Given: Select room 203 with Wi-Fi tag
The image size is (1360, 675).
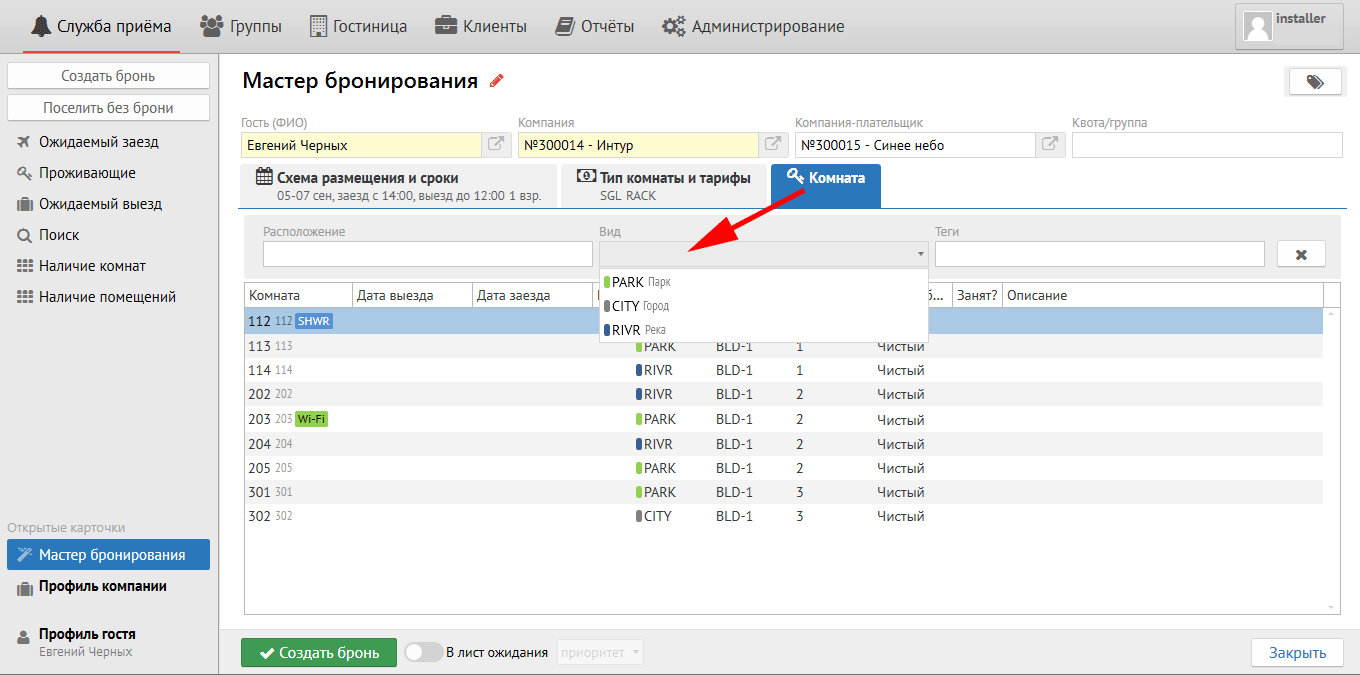Looking at the screenshot, I should click(x=260, y=420).
